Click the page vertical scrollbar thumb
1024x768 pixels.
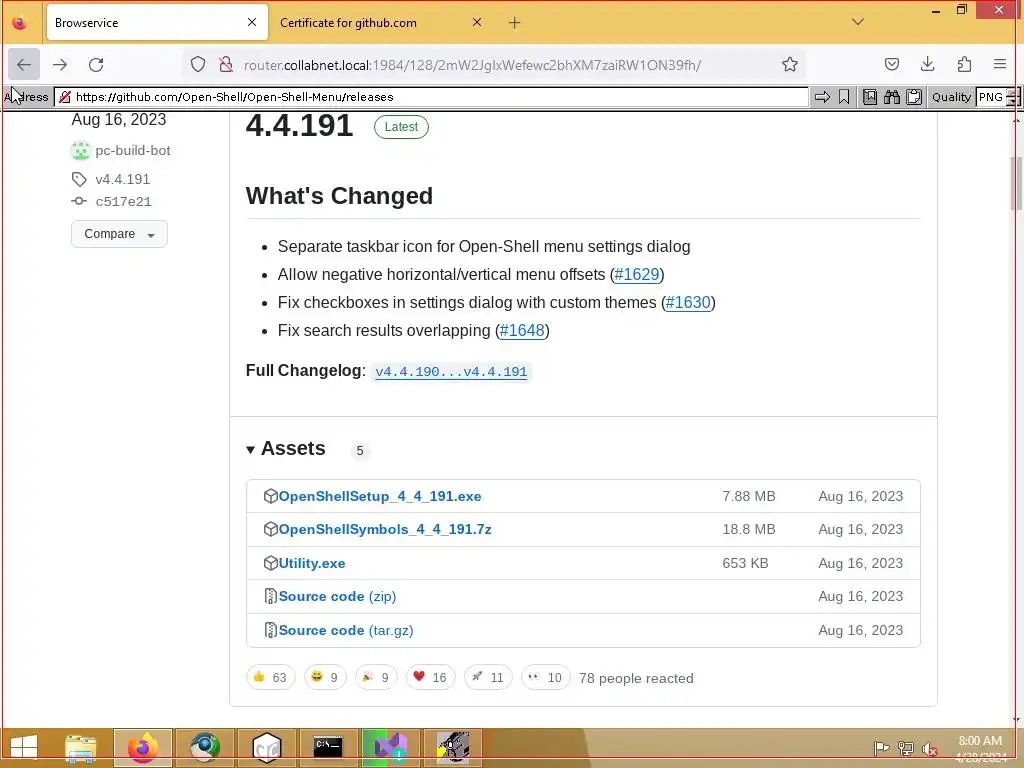click(1016, 184)
